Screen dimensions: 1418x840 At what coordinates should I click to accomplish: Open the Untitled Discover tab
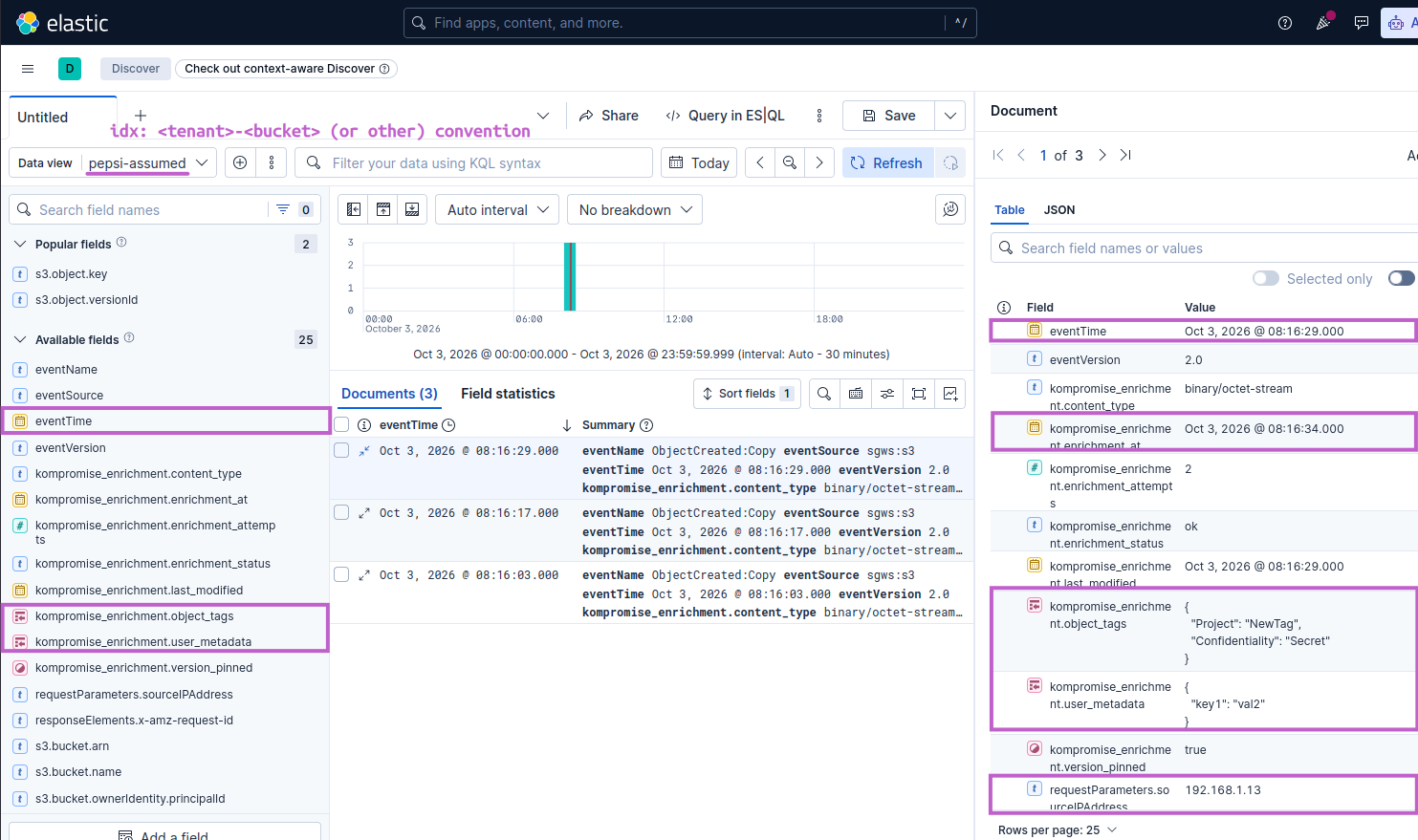pos(43,118)
